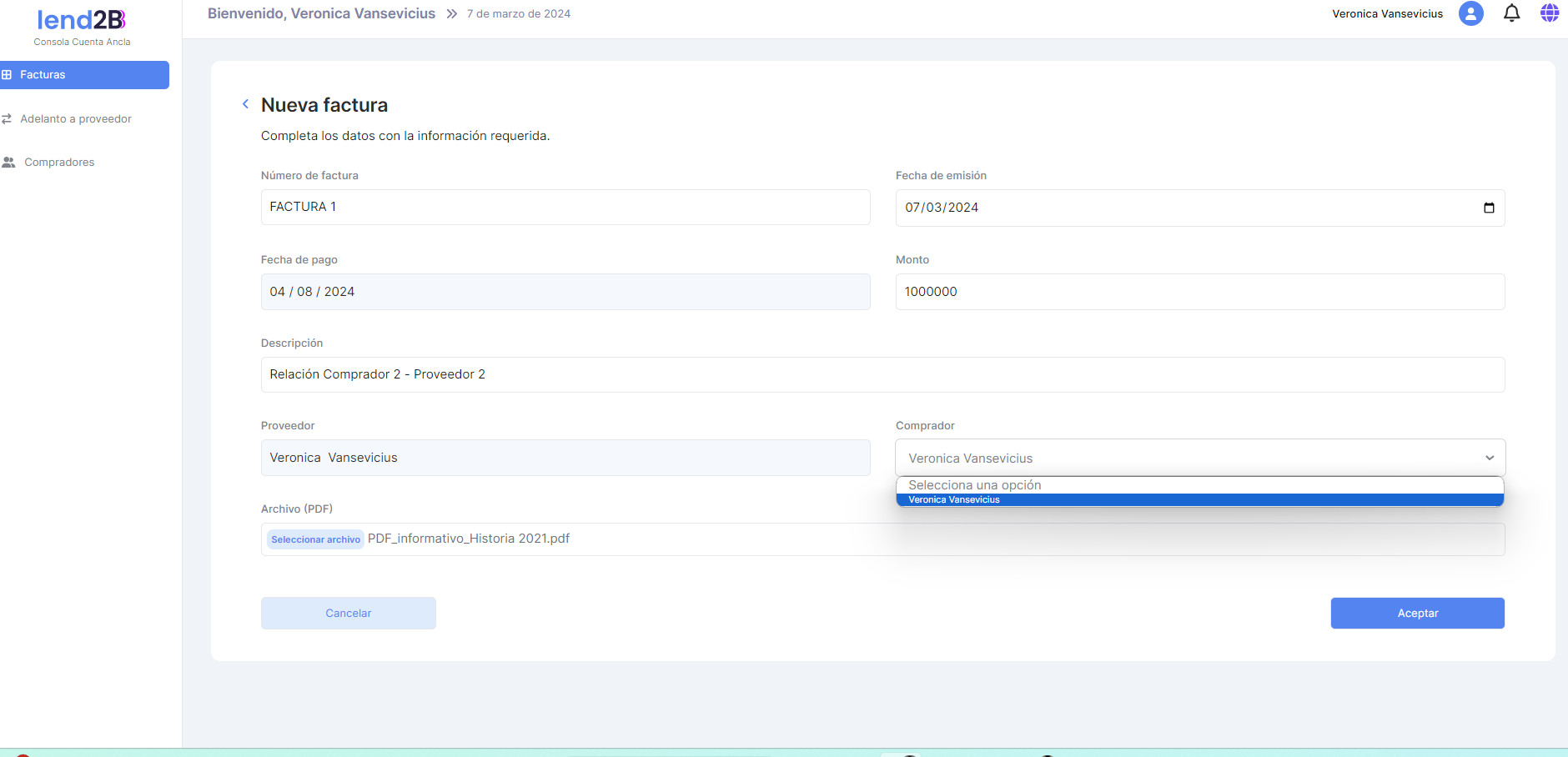The width and height of the screenshot is (1568, 757).
Task: Click the Compradores people icon
Action: (x=8, y=163)
